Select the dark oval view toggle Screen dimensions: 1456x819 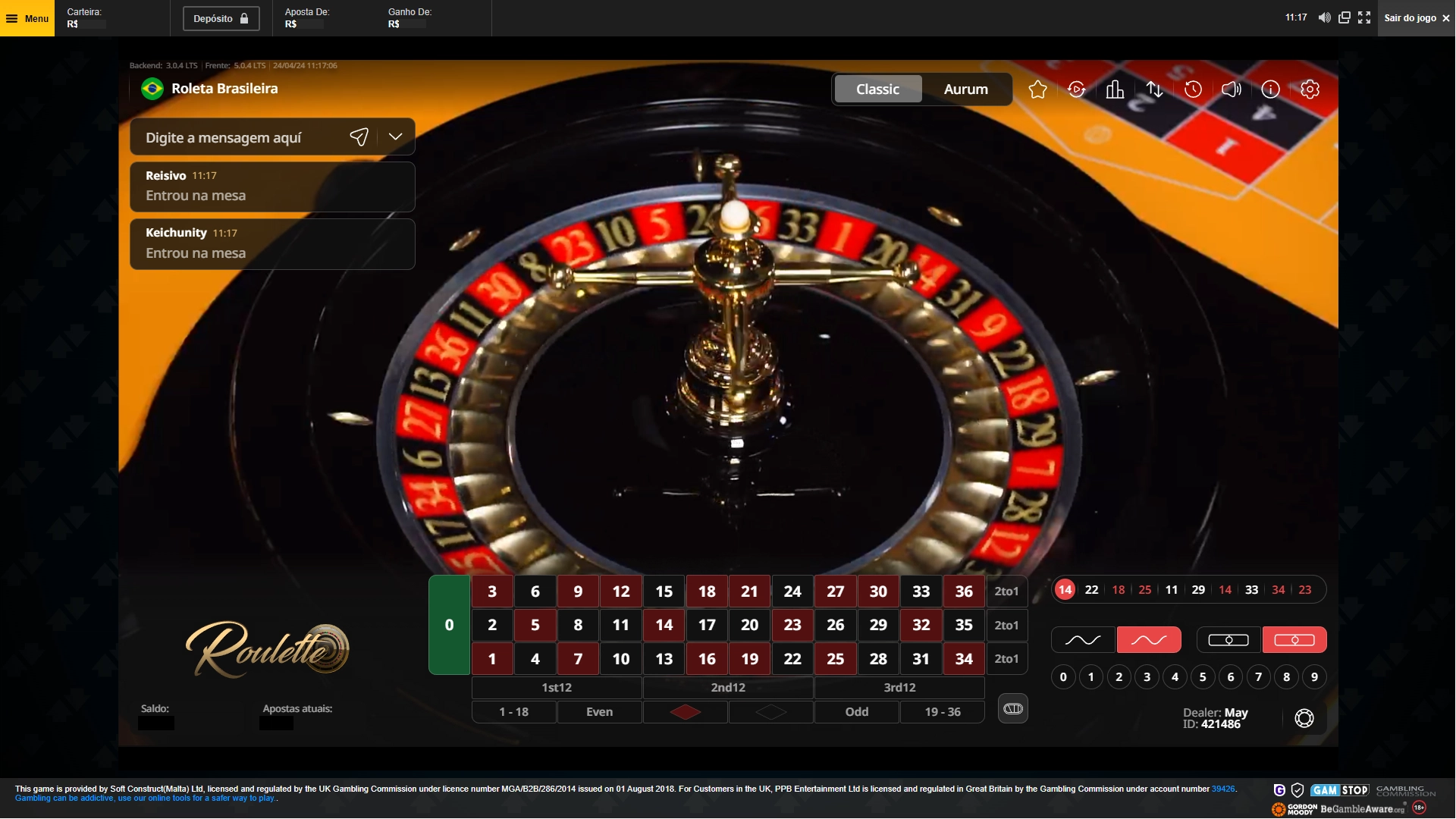point(1228,640)
